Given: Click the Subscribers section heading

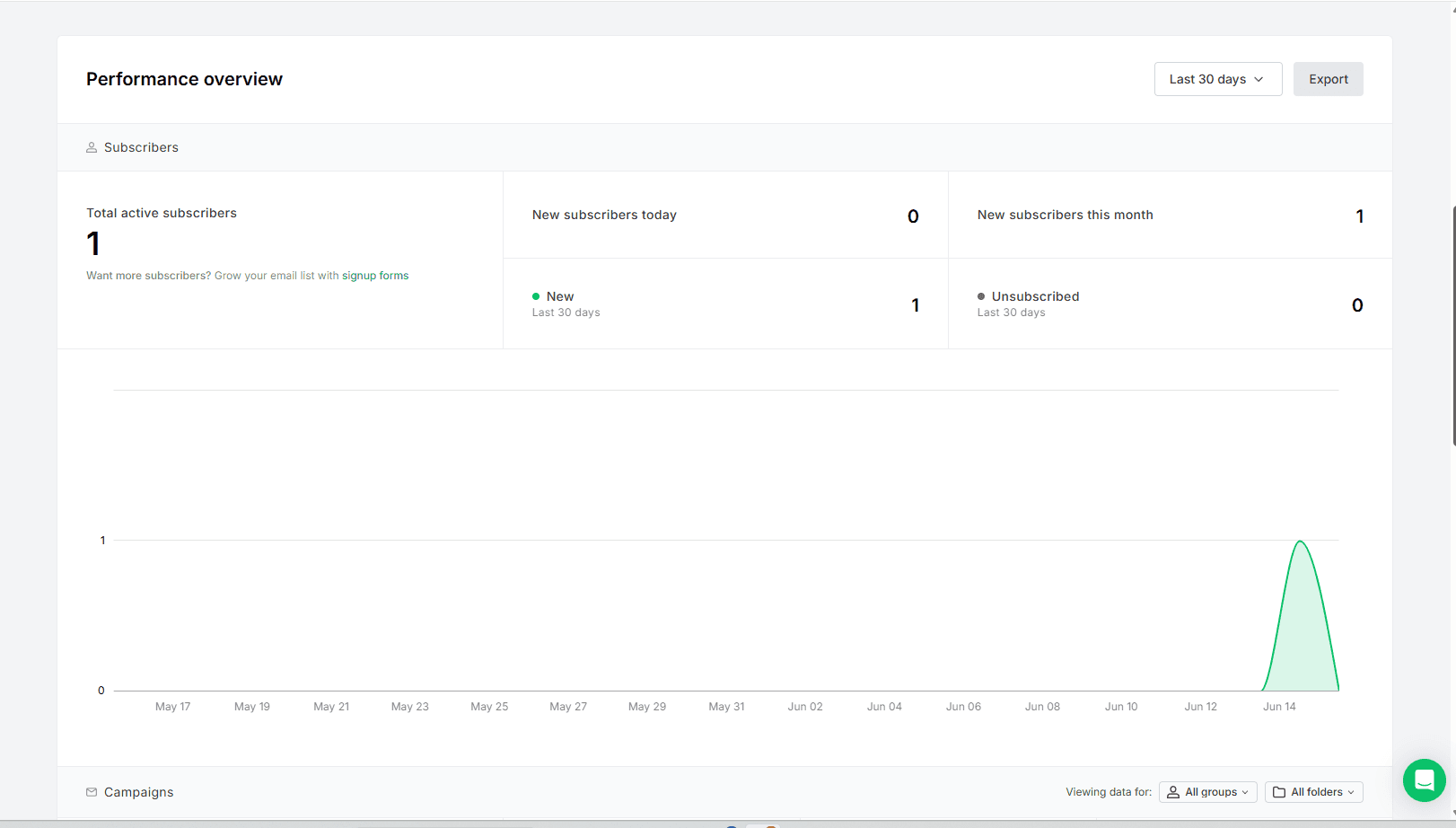Looking at the screenshot, I should tap(141, 147).
